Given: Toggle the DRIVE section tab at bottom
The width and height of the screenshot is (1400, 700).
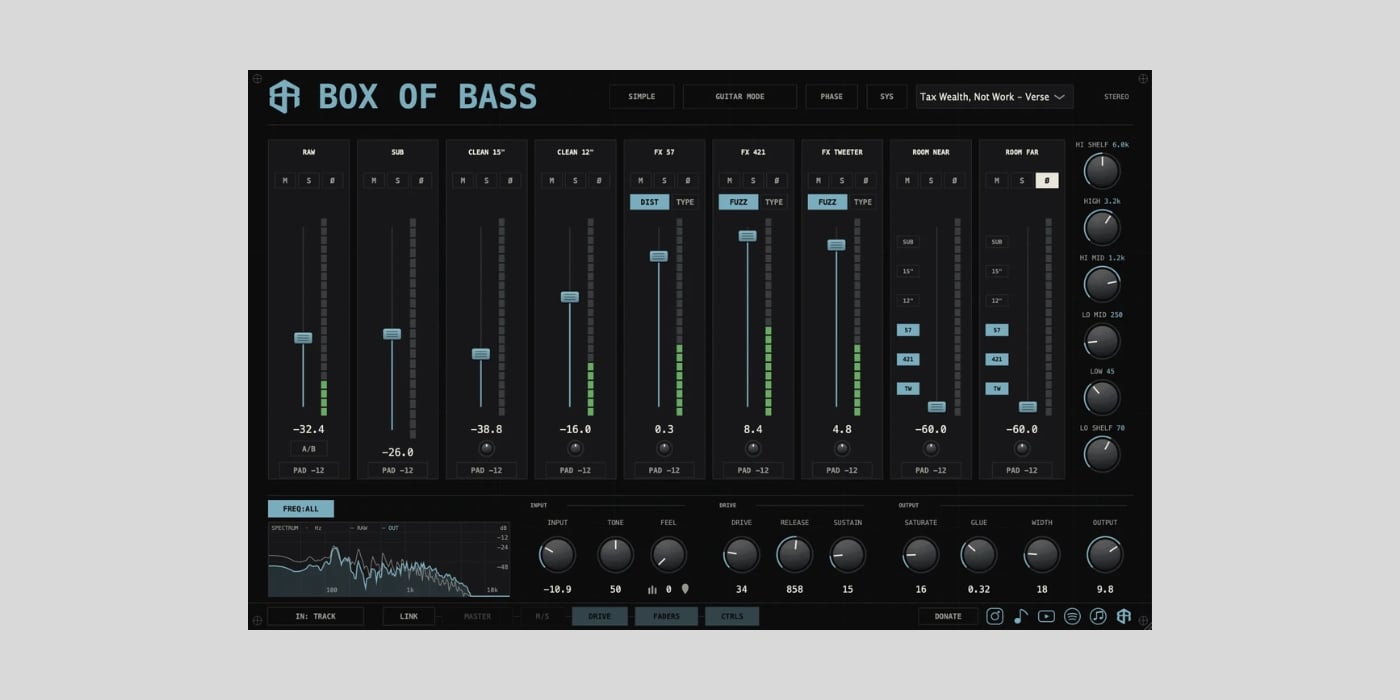Looking at the screenshot, I should (600, 616).
